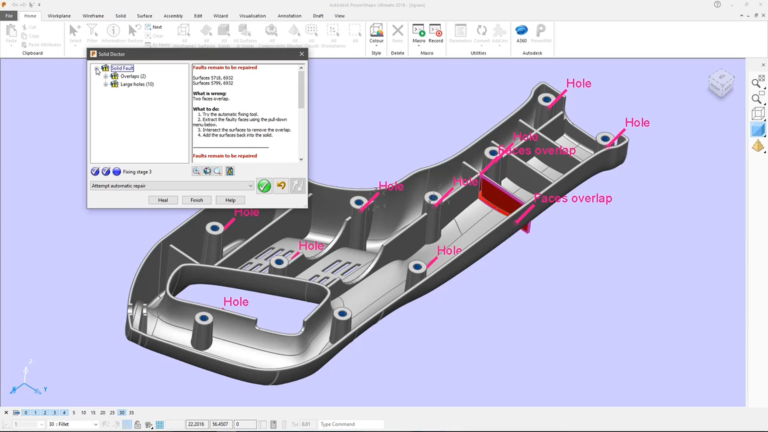The width and height of the screenshot is (768, 432).
Task: Click the Information icon in ribbon
Action: (x=113, y=33)
